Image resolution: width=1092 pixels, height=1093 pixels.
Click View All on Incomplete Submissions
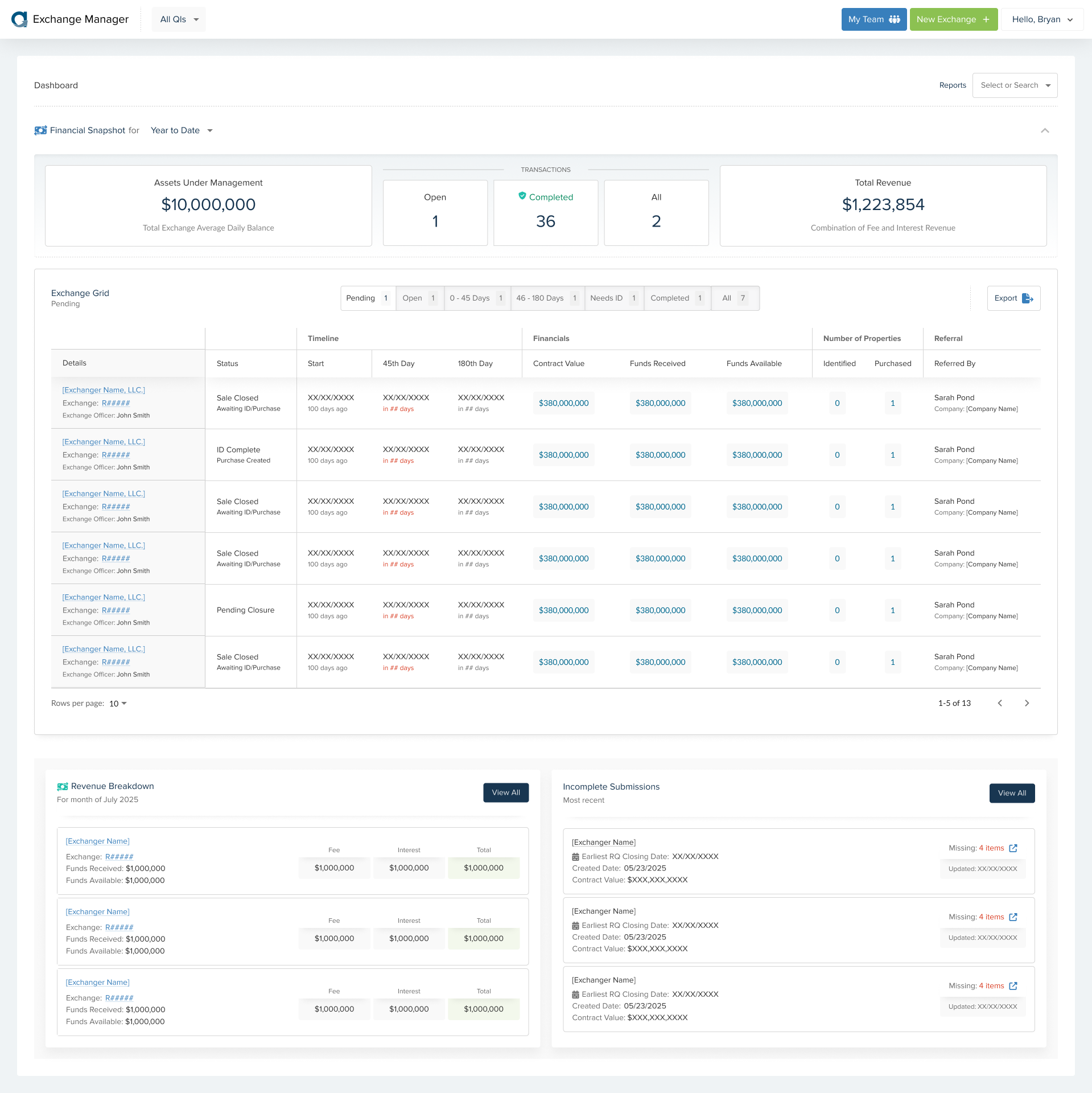coord(1012,792)
